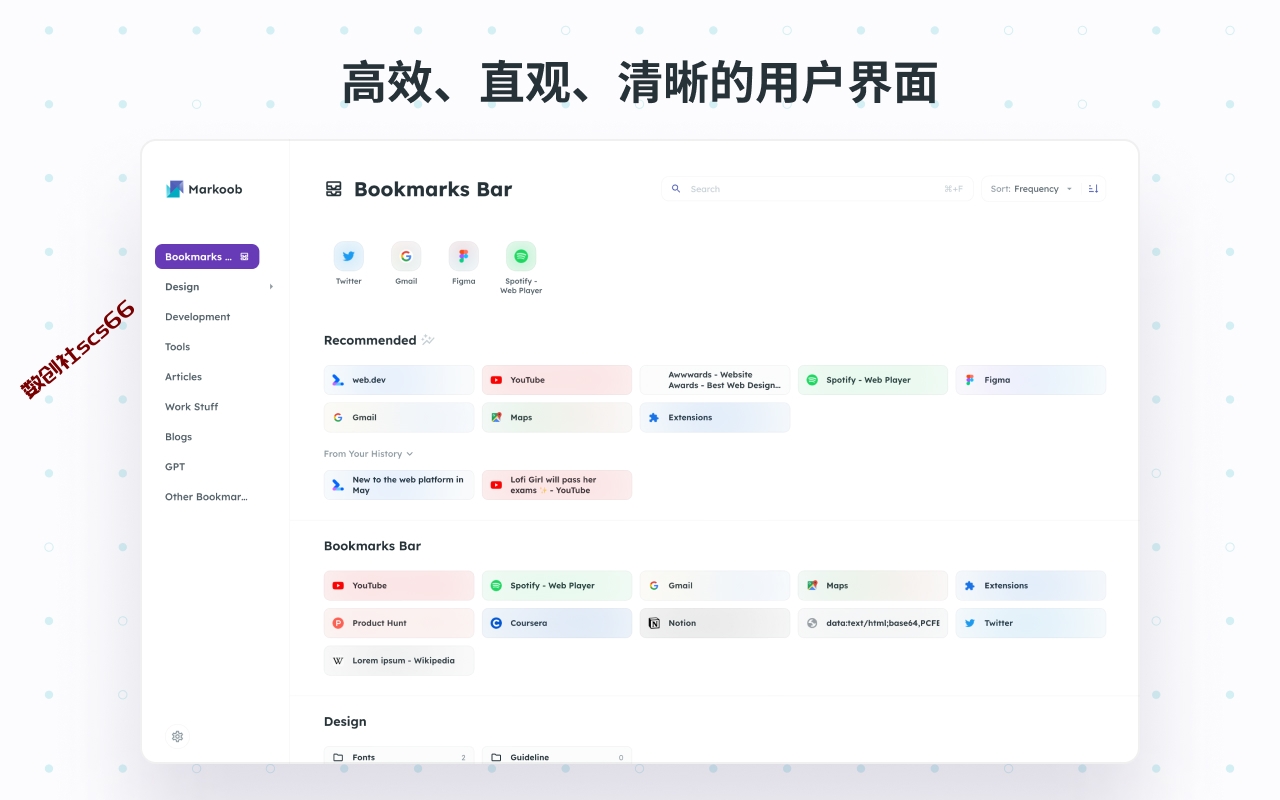Open Spotify - Web Player recommended card
Viewport: 1280px width, 800px height.
click(x=873, y=380)
